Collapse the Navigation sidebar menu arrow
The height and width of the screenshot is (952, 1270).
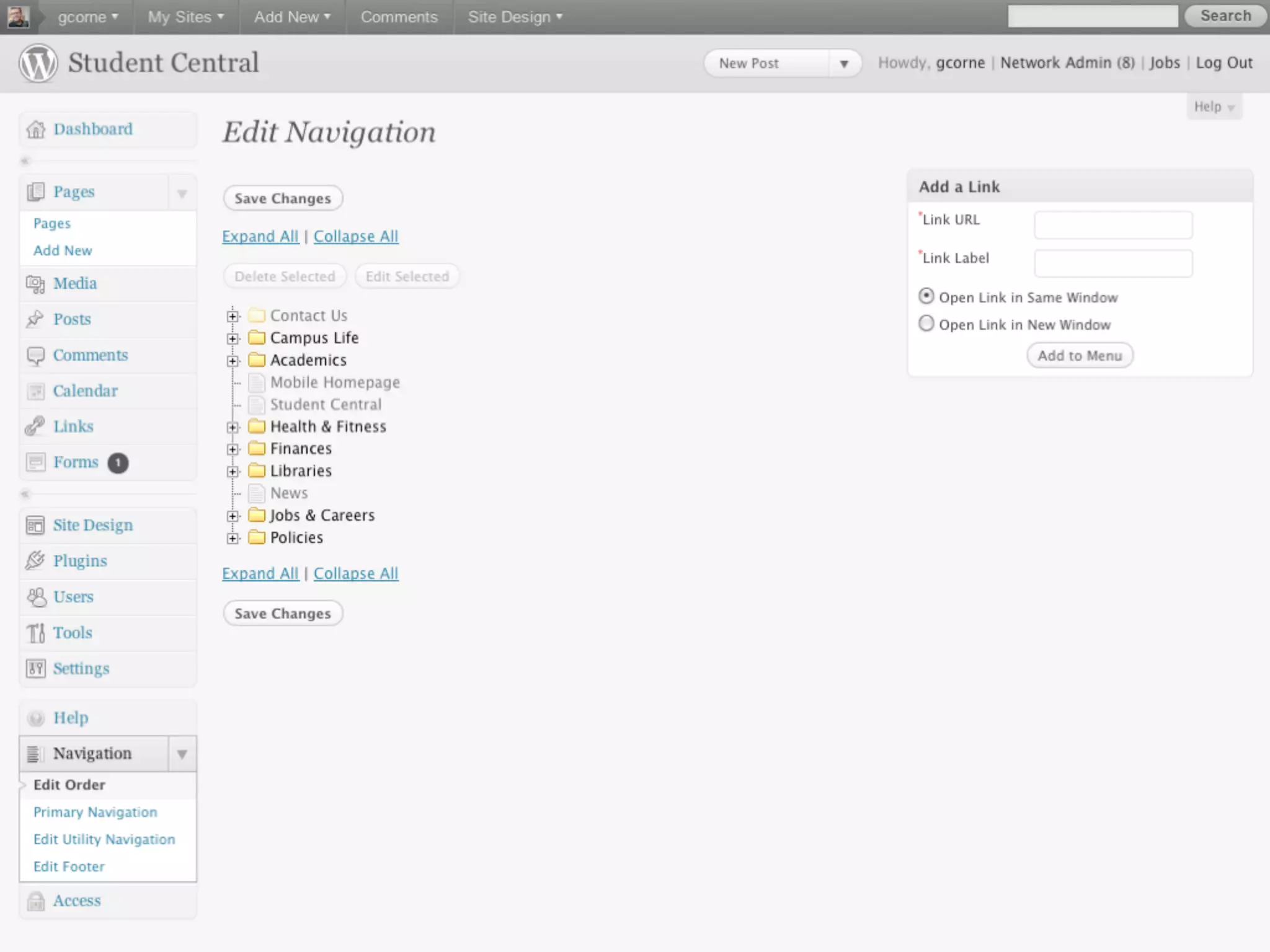click(x=182, y=754)
